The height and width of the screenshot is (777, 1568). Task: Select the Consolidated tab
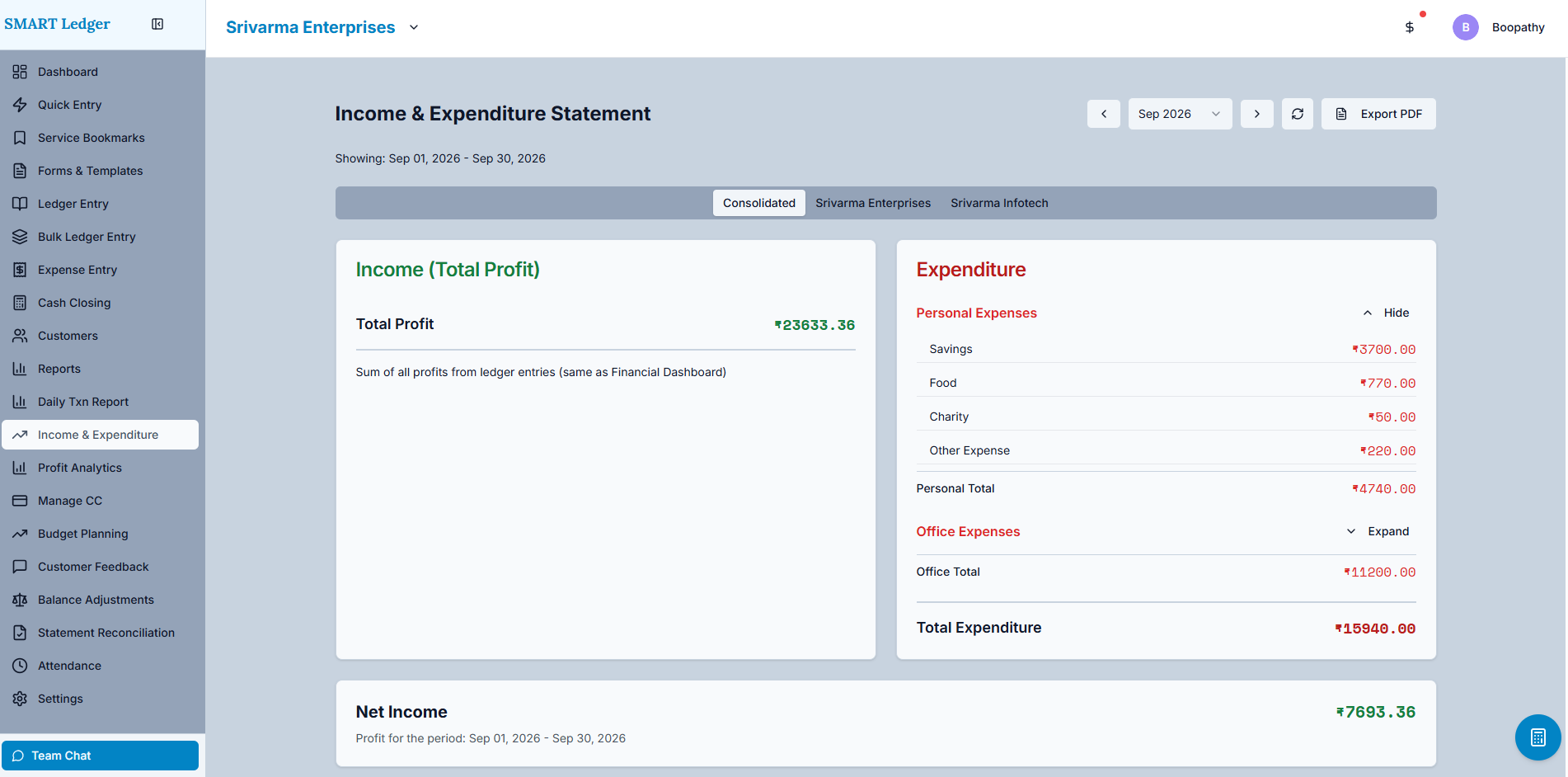coord(759,203)
